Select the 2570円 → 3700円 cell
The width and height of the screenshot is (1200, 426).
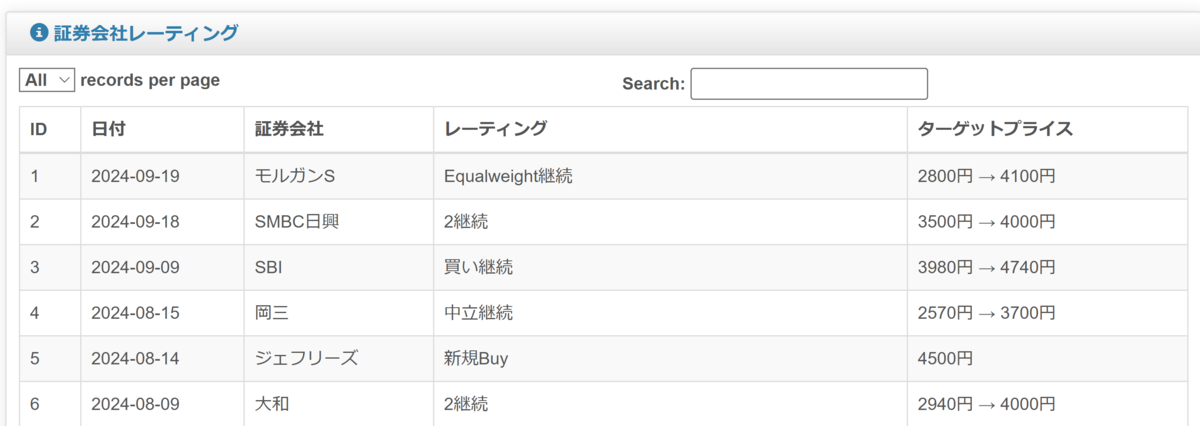[x=1048, y=313]
